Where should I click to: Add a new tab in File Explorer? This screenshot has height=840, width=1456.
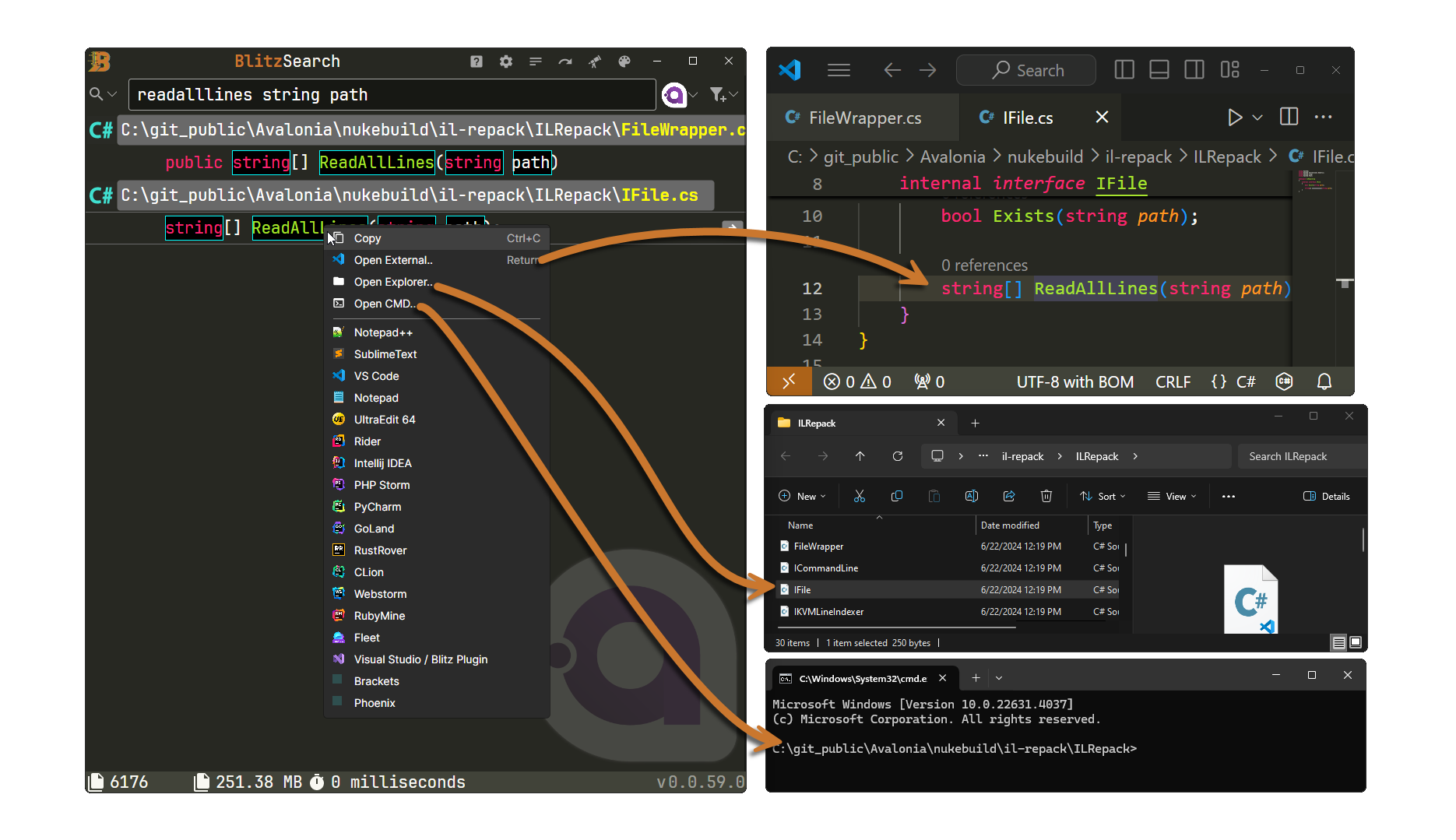click(x=975, y=424)
